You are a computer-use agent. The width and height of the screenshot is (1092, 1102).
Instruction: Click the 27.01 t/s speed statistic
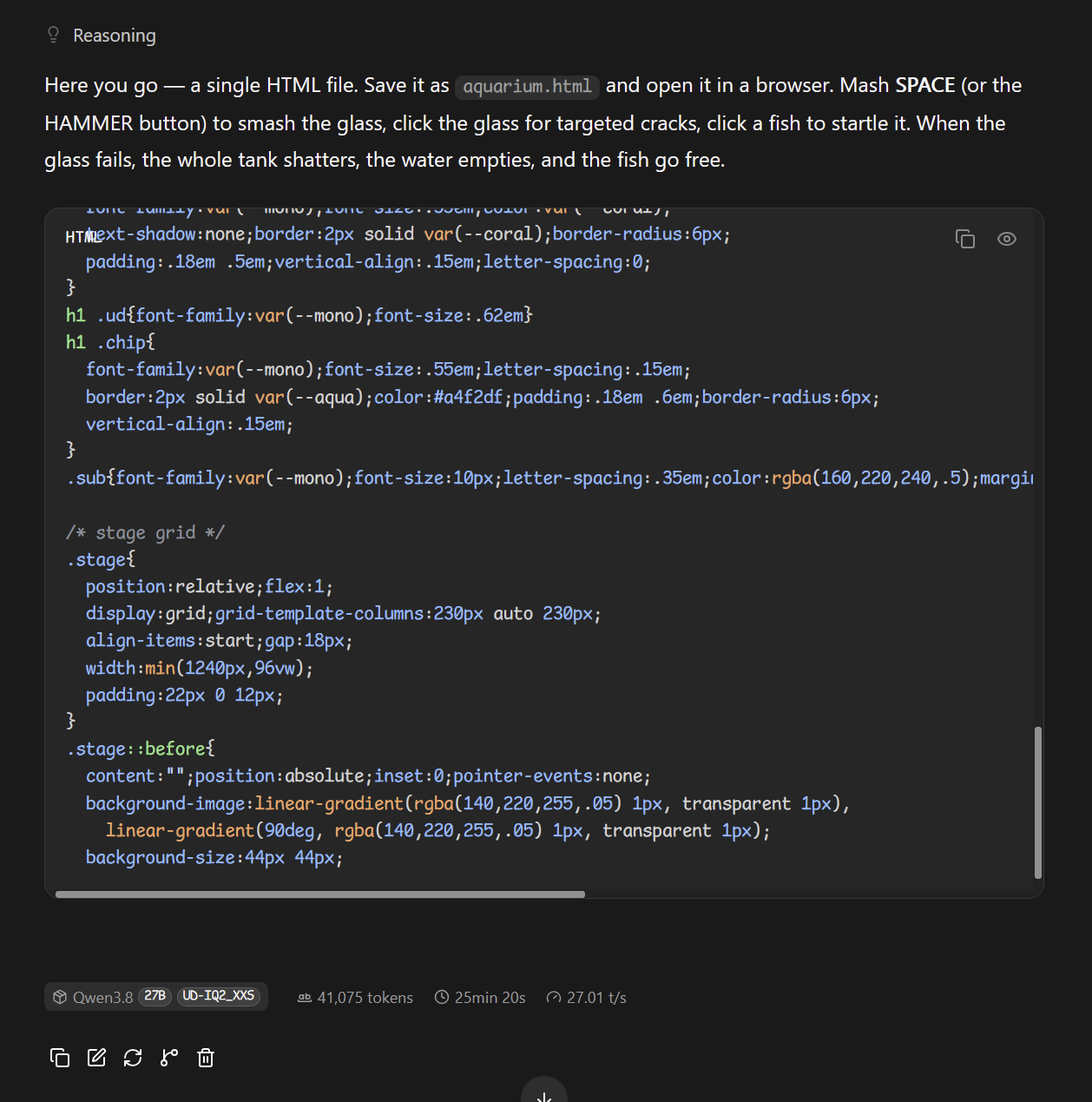(x=587, y=998)
